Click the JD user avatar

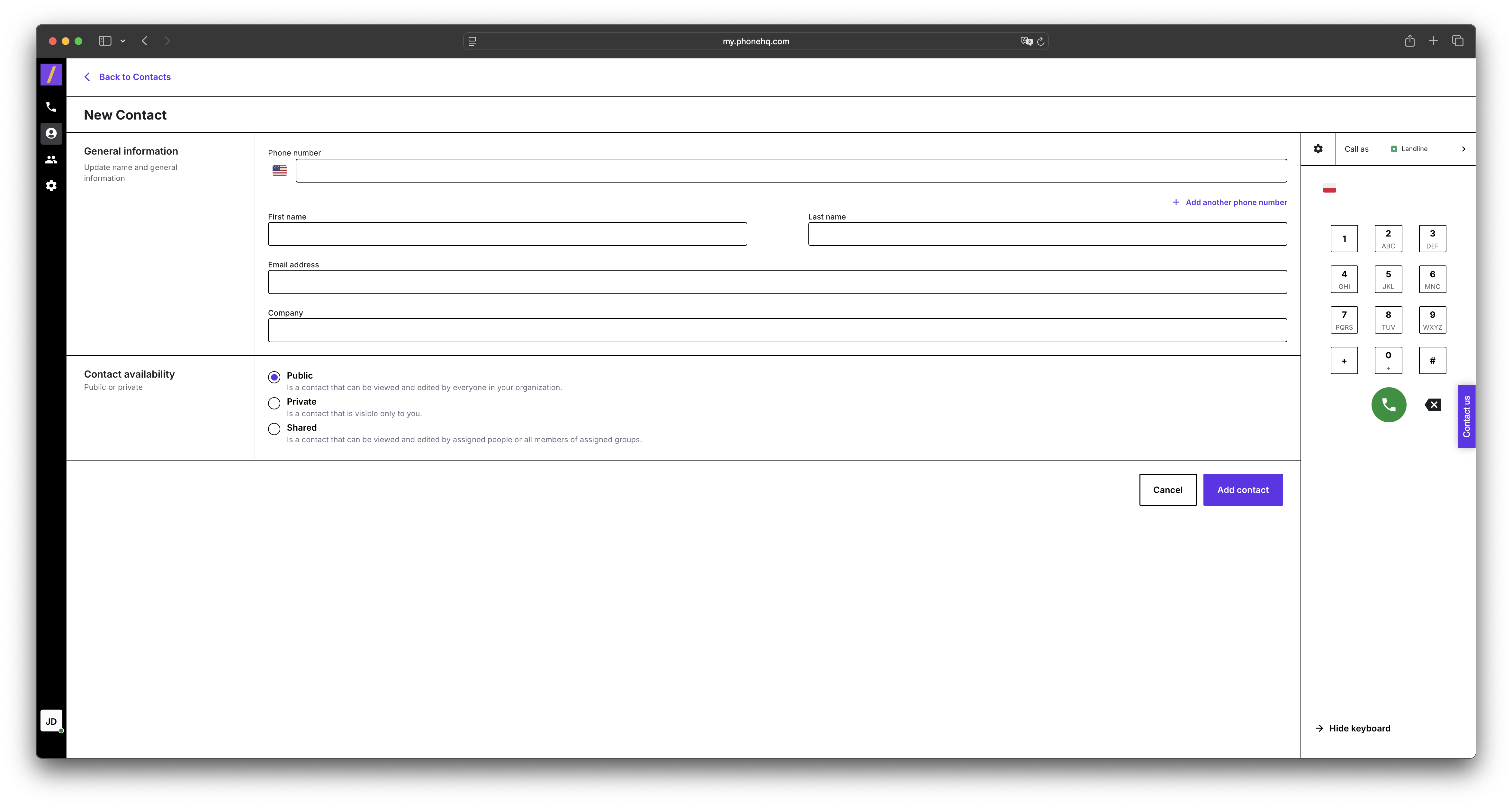pos(51,721)
